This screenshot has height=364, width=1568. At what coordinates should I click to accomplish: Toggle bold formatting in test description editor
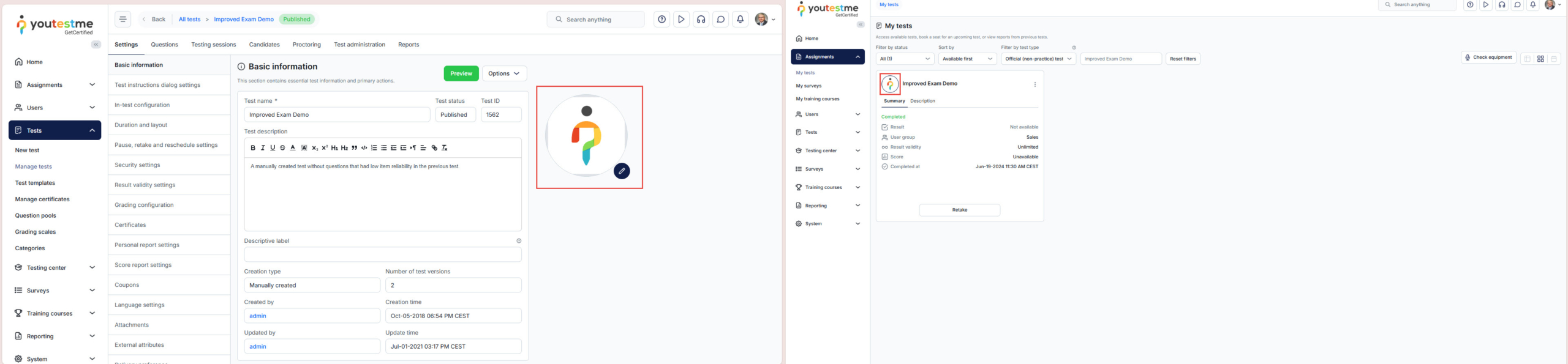[x=253, y=148]
